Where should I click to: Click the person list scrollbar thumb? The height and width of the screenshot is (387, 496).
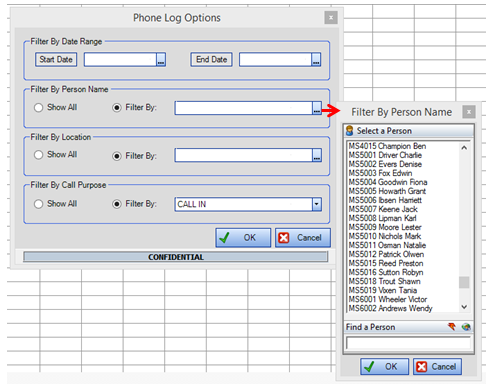[464, 282]
